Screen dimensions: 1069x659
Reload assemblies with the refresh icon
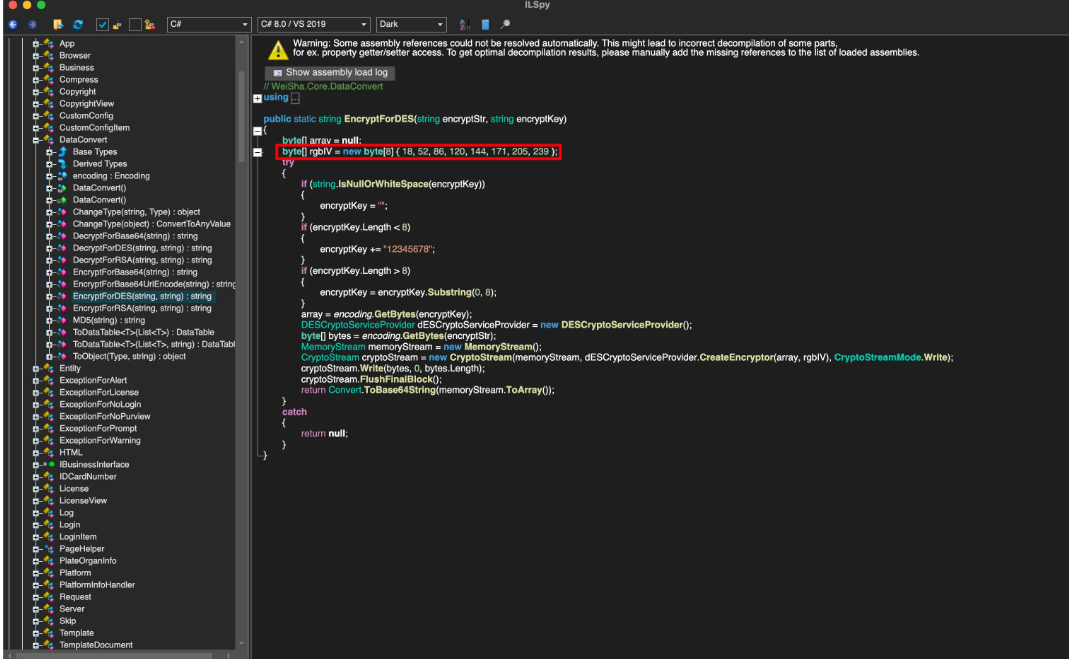click(x=76, y=24)
